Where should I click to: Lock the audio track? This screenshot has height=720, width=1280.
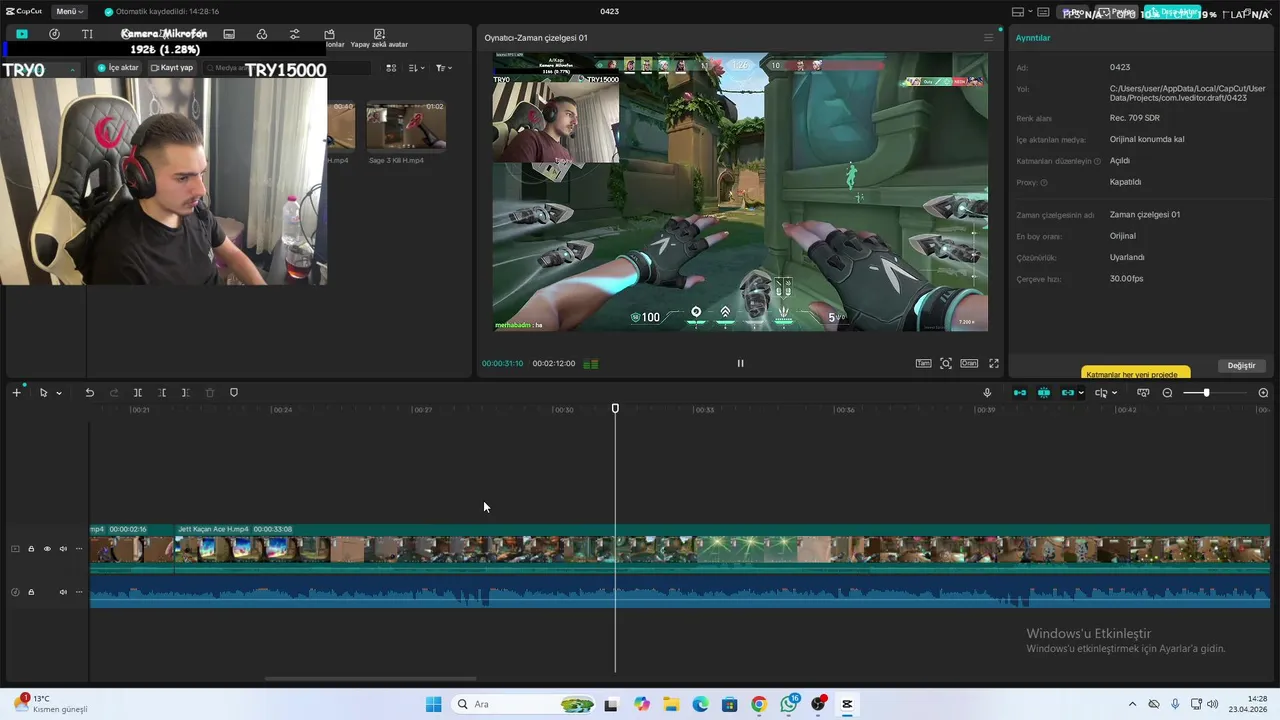[31, 592]
